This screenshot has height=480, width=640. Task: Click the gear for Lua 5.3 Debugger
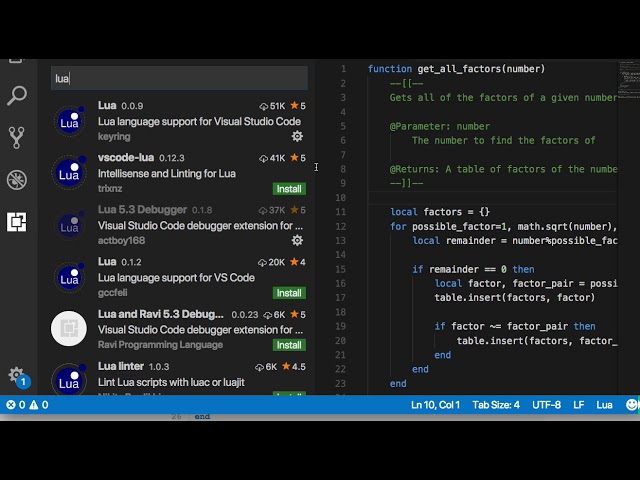297,240
